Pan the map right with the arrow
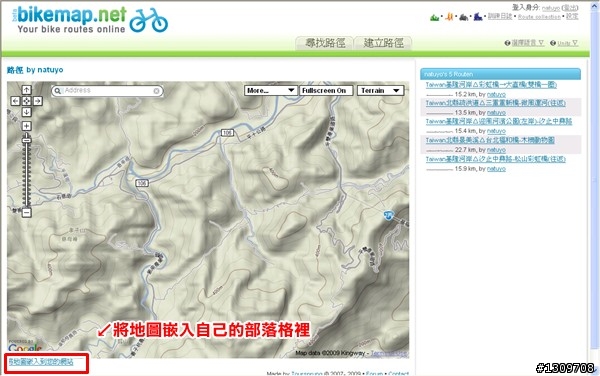This screenshot has height=376, width=600. click(x=38, y=101)
